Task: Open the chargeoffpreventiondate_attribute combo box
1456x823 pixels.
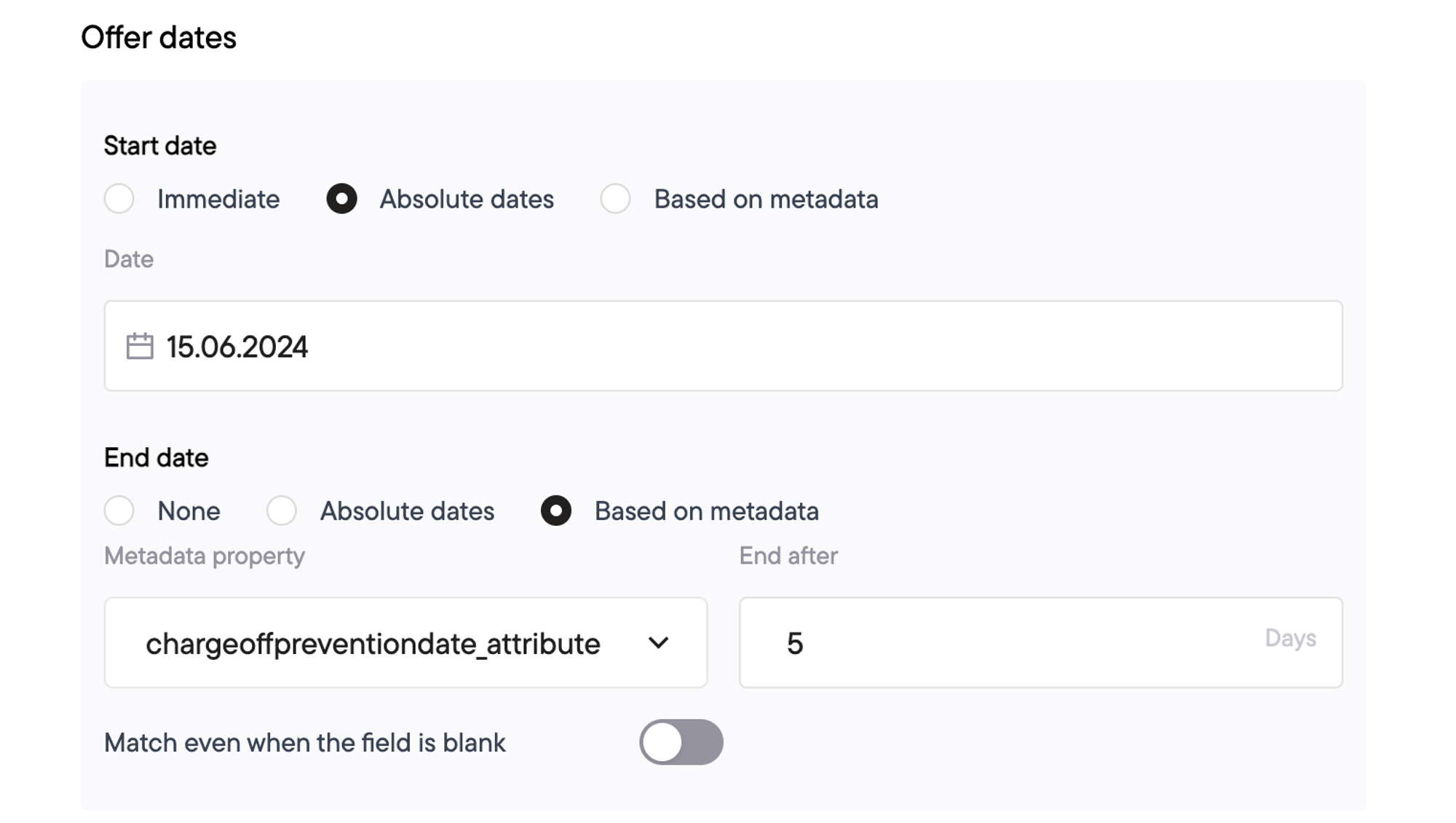Action: (x=405, y=642)
